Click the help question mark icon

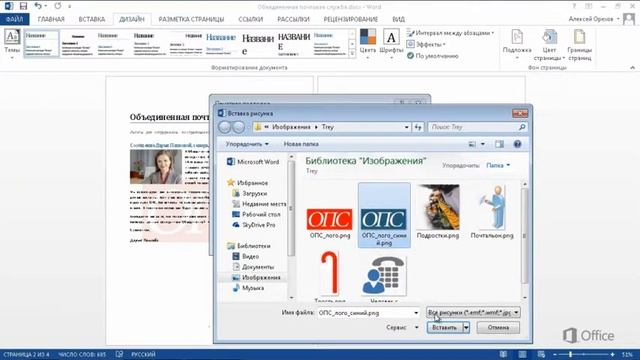pyautogui.click(x=517, y=144)
